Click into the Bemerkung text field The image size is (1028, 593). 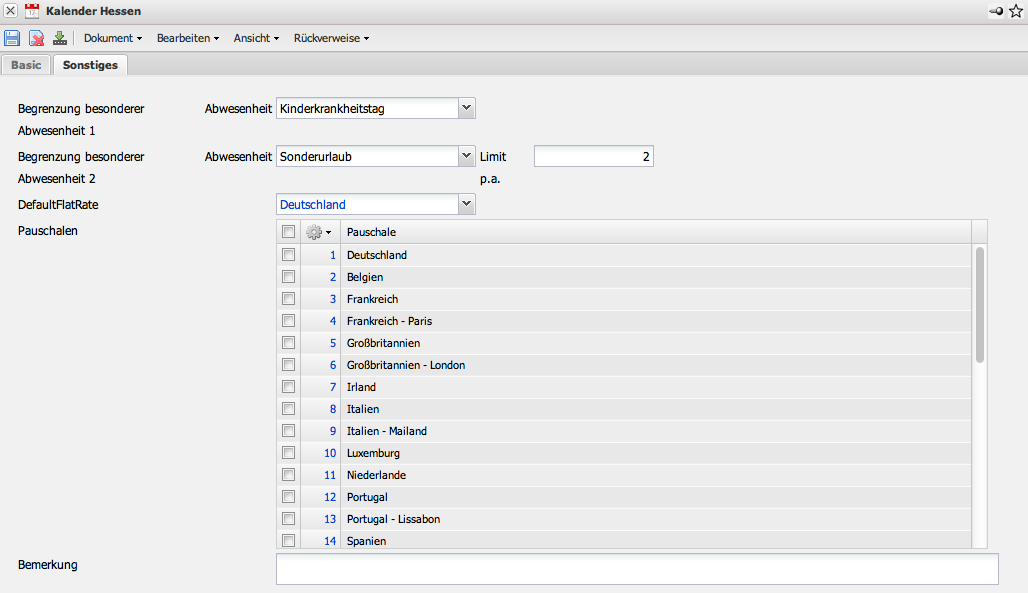tap(637, 569)
